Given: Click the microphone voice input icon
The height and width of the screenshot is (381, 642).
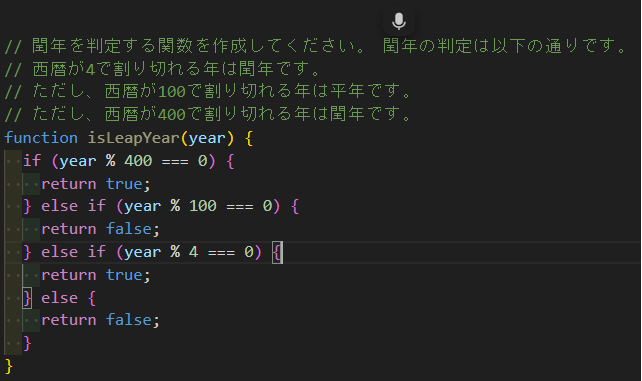Looking at the screenshot, I should [398, 21].
